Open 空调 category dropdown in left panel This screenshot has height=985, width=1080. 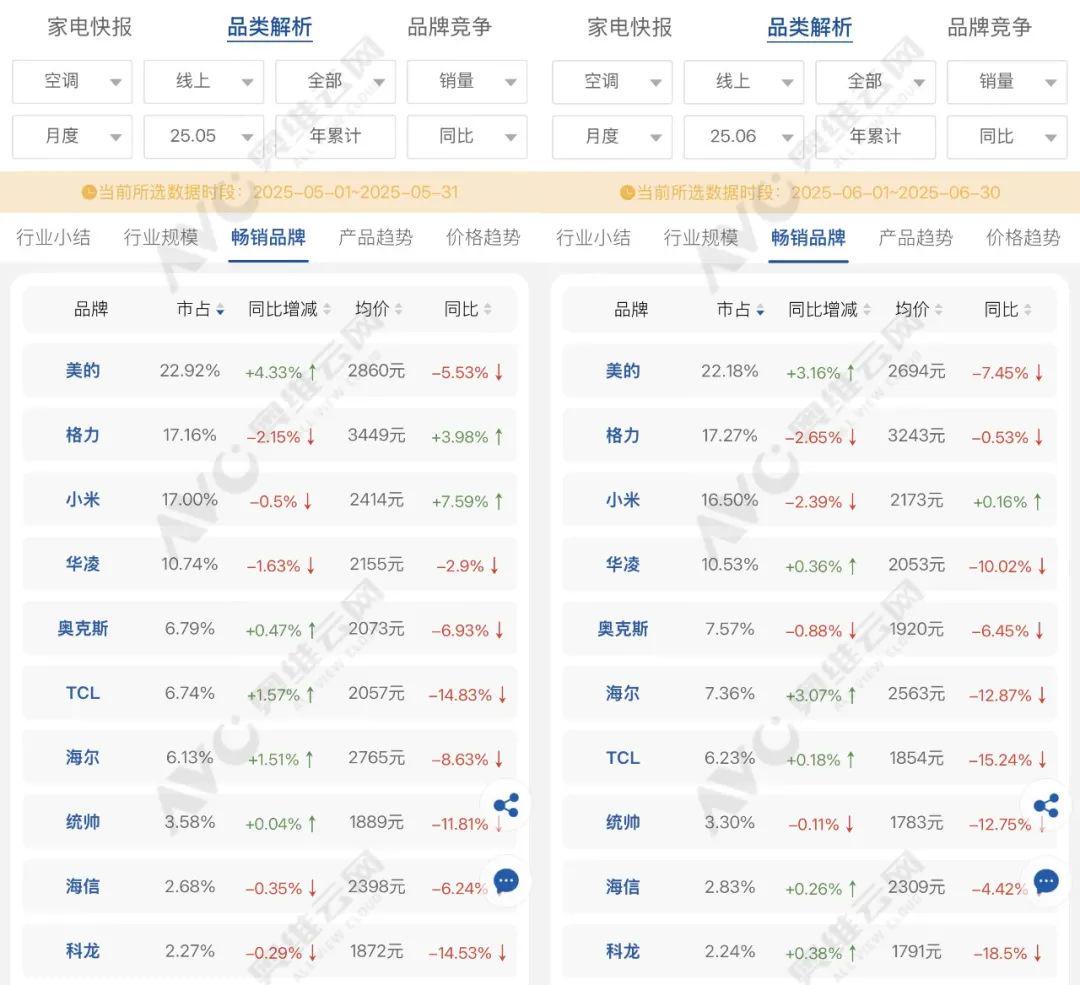pyautogui.click(x=72, y=81)
